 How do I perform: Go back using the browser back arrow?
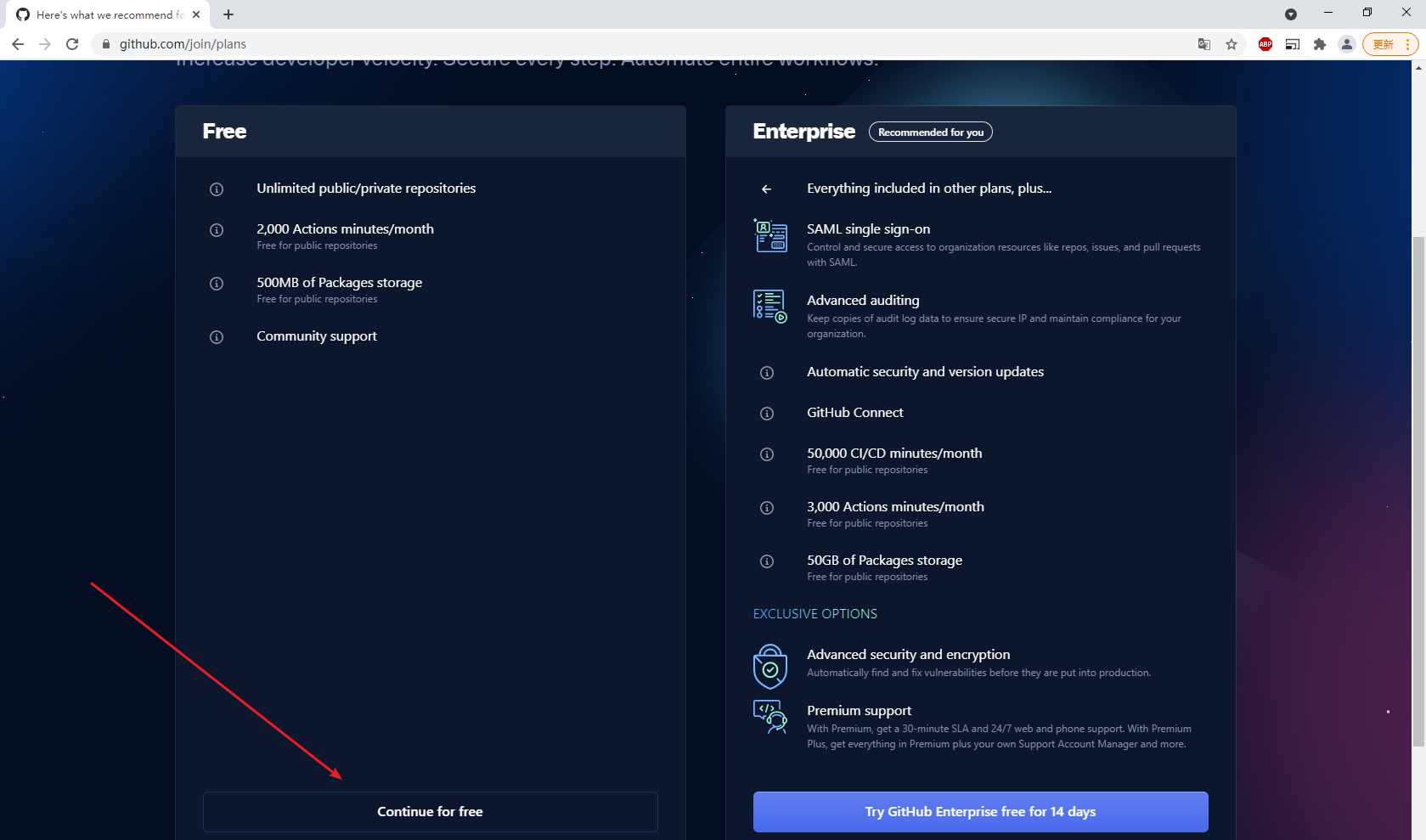click(18, 44)
